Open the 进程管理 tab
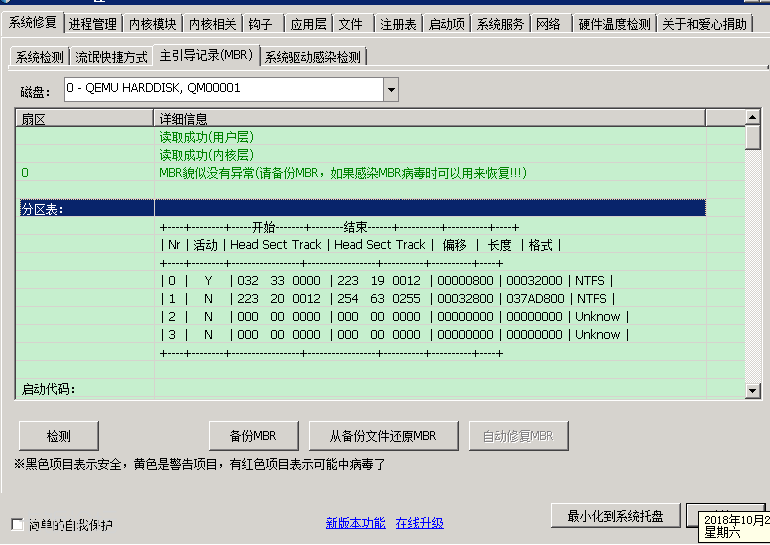 pyautogui.click(x=93, y=24)
